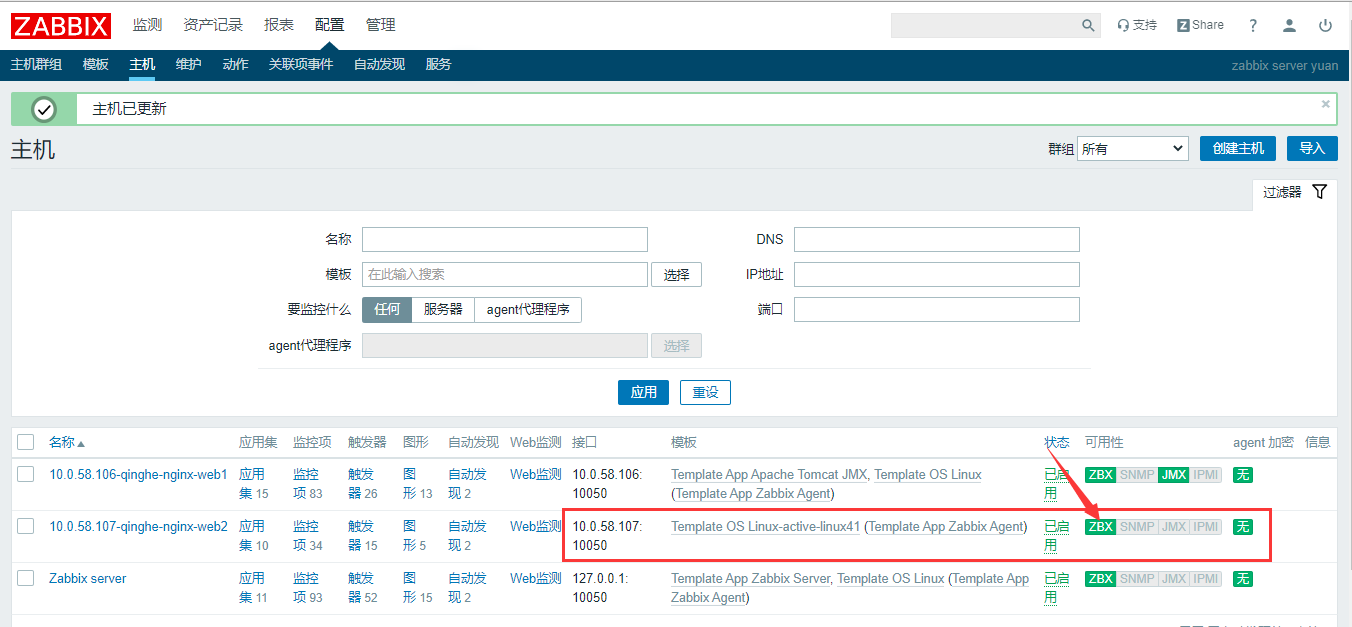
Task: Select agent代理程序 monitoring option
Action: [528, 310]
